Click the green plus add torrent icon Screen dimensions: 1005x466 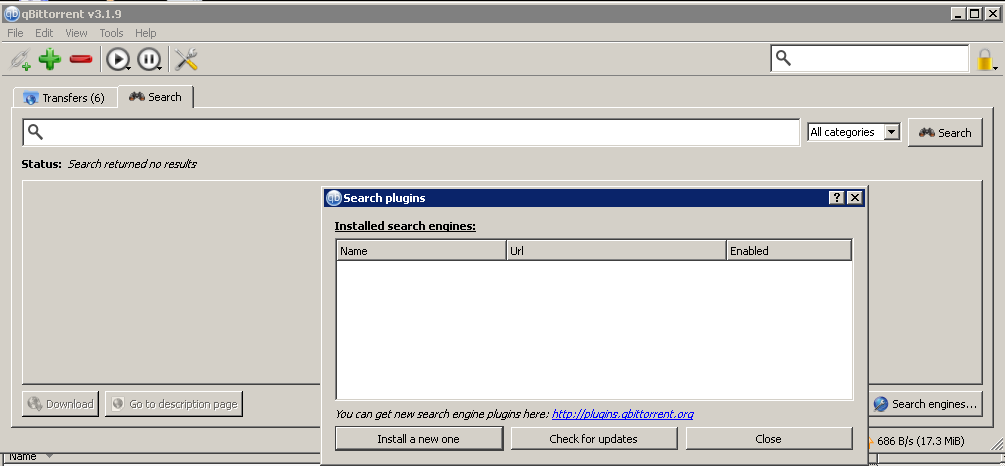click(50, 60)
